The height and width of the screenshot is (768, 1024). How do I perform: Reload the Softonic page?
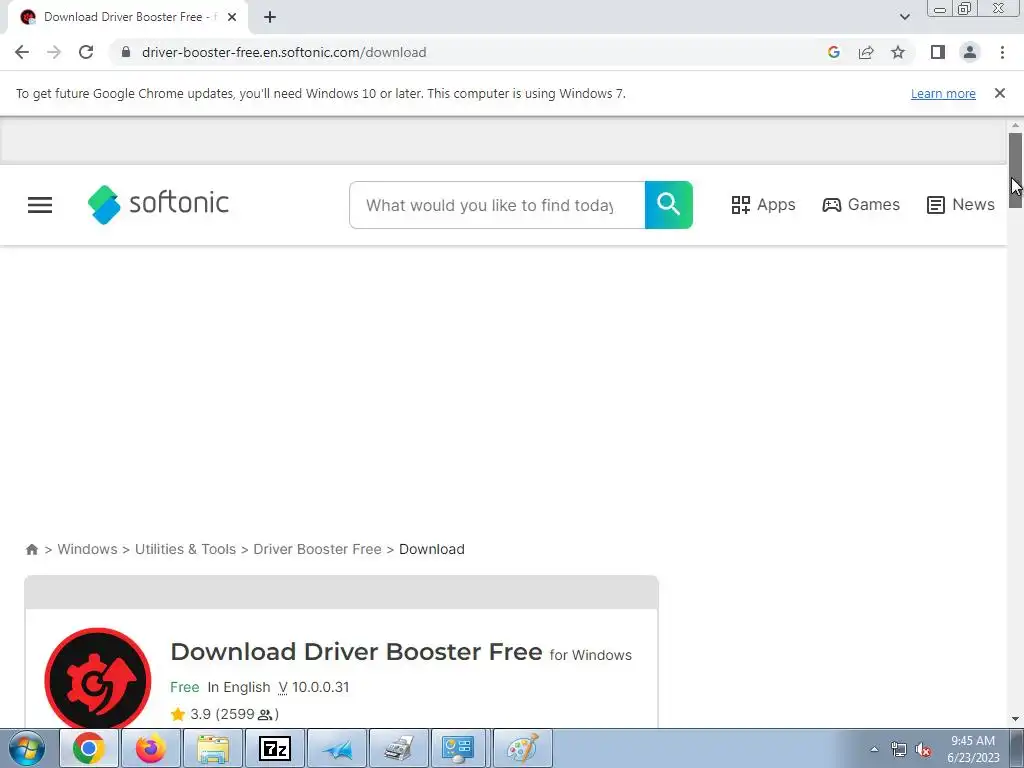pyautogui.click(x=86, y=52)
